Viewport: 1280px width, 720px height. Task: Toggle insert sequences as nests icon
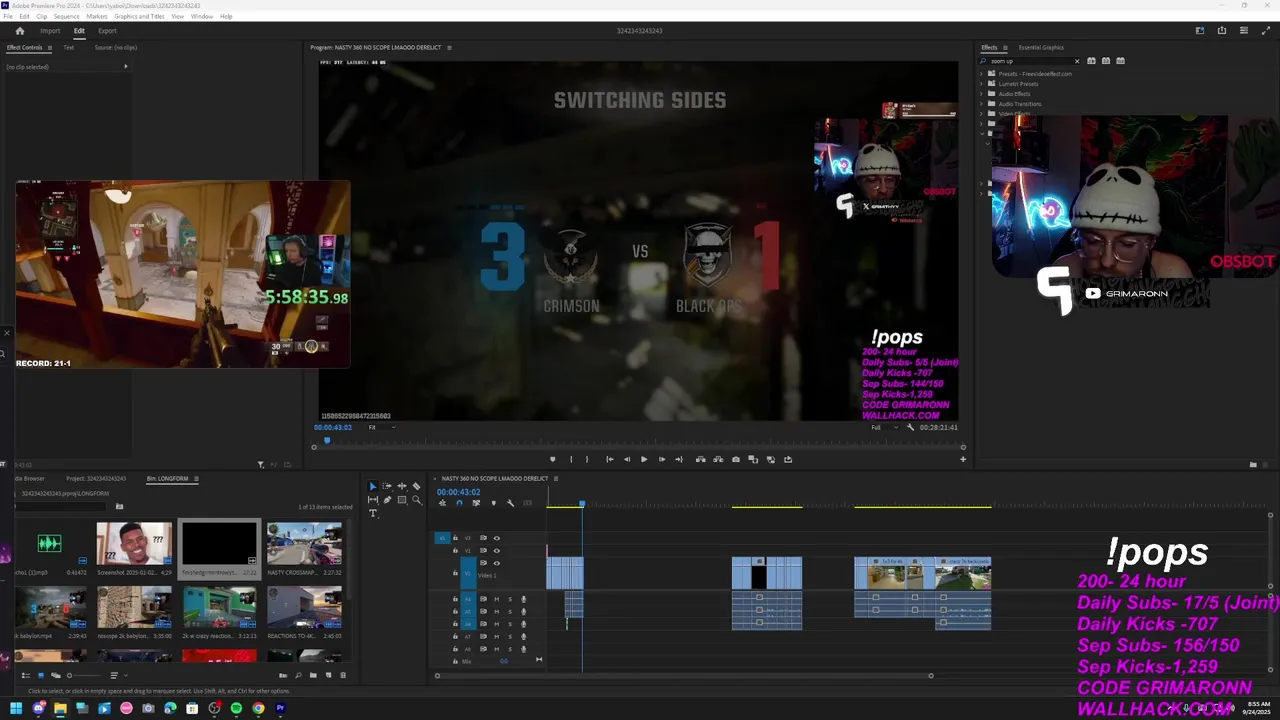coord(442,503)
